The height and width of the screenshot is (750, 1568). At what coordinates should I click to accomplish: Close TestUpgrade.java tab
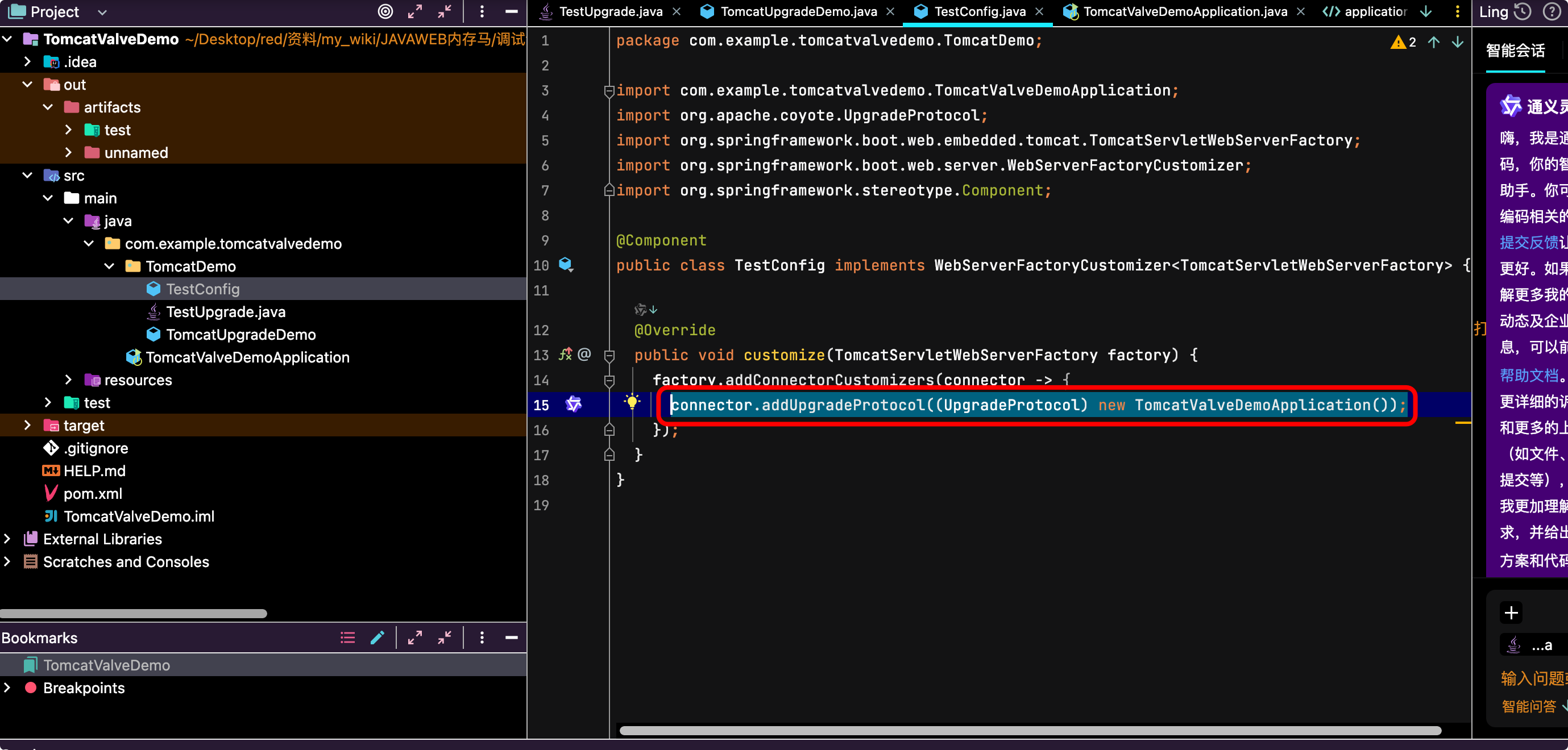click(x=676, y=11)
